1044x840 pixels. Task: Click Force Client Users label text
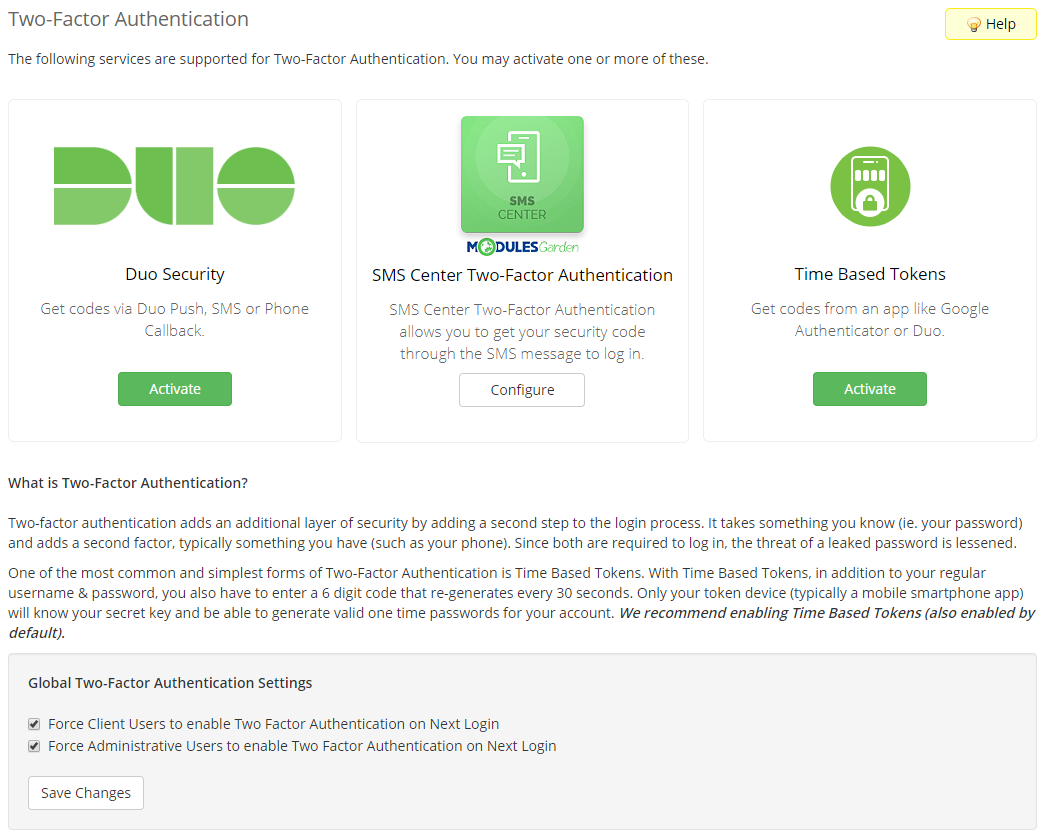point(273,724)
